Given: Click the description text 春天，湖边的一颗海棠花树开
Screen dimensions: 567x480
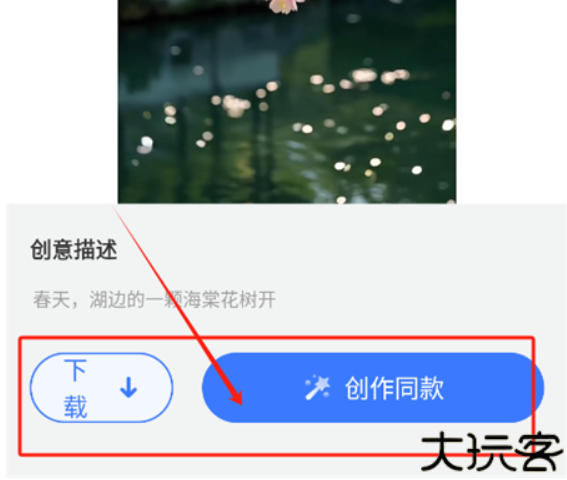Looking at the screenshot, I should point(154,300).
